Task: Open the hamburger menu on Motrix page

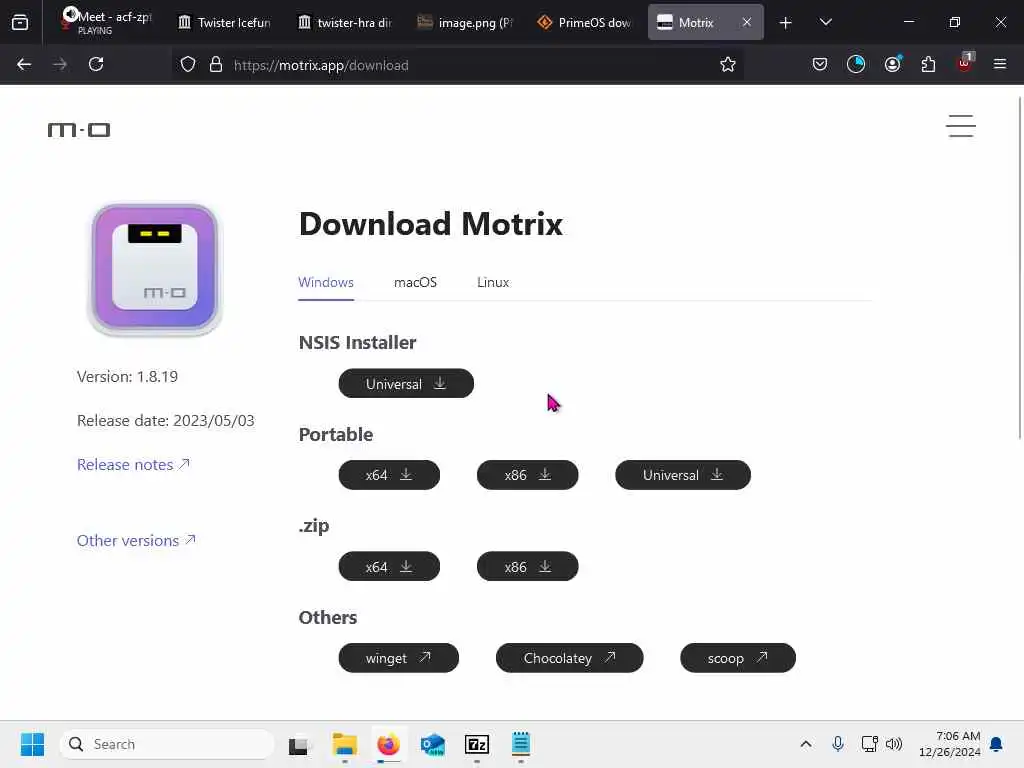Action: point(961,126)
